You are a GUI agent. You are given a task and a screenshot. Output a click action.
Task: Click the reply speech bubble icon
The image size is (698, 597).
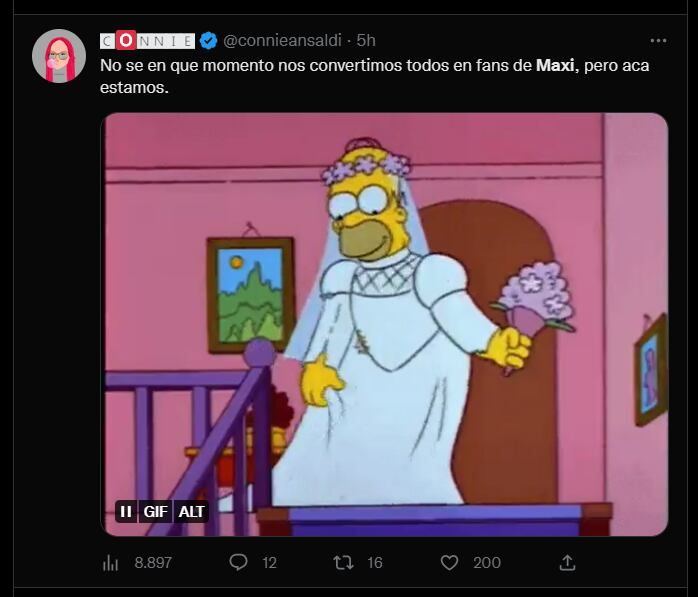pos(238,562)
